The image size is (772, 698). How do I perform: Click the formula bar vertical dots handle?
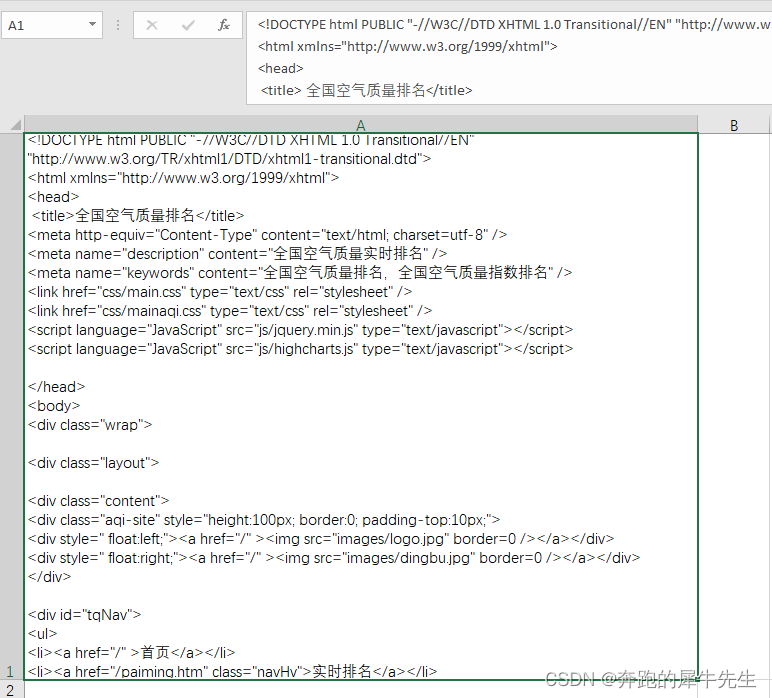pyautogui.click(x=118, y=25)
